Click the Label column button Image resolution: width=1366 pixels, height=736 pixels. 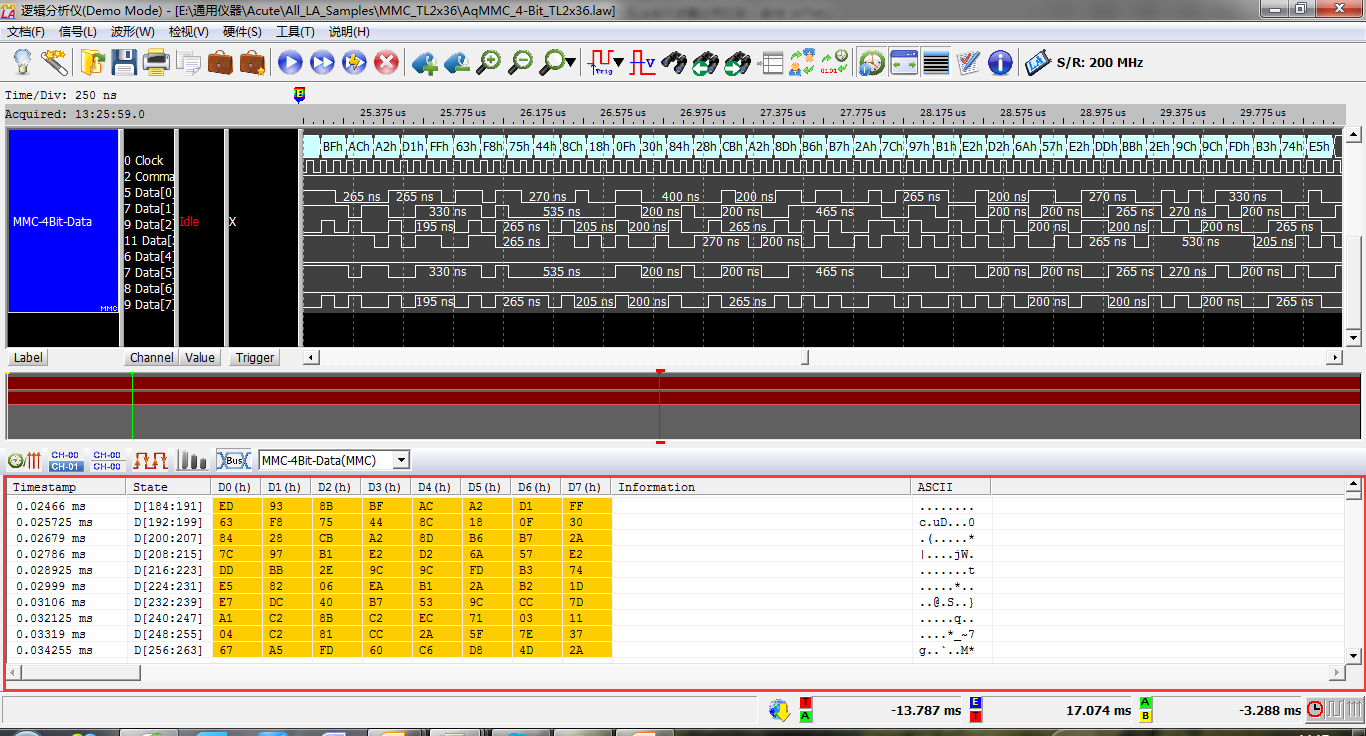point(28,357)
